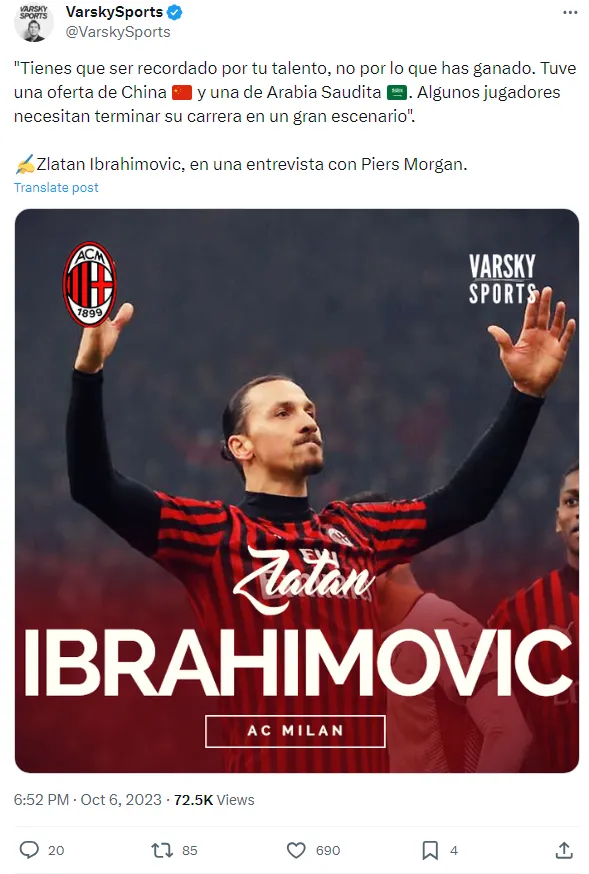Screen dimensions: 589x874
Task: Click the reply speech bubble icon
Action: (29, 850)
